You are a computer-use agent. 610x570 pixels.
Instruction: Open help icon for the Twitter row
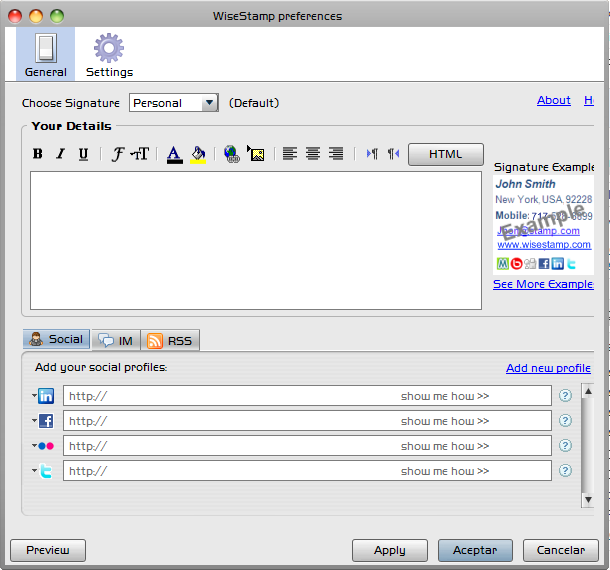(565, 471)
